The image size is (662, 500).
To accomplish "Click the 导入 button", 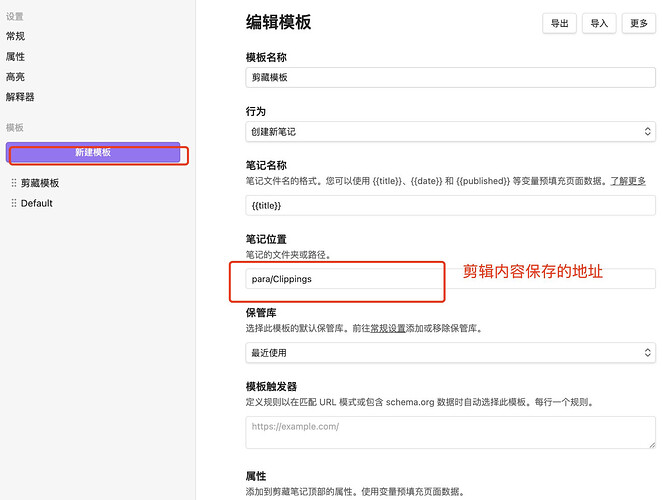I will coord(599,24).
